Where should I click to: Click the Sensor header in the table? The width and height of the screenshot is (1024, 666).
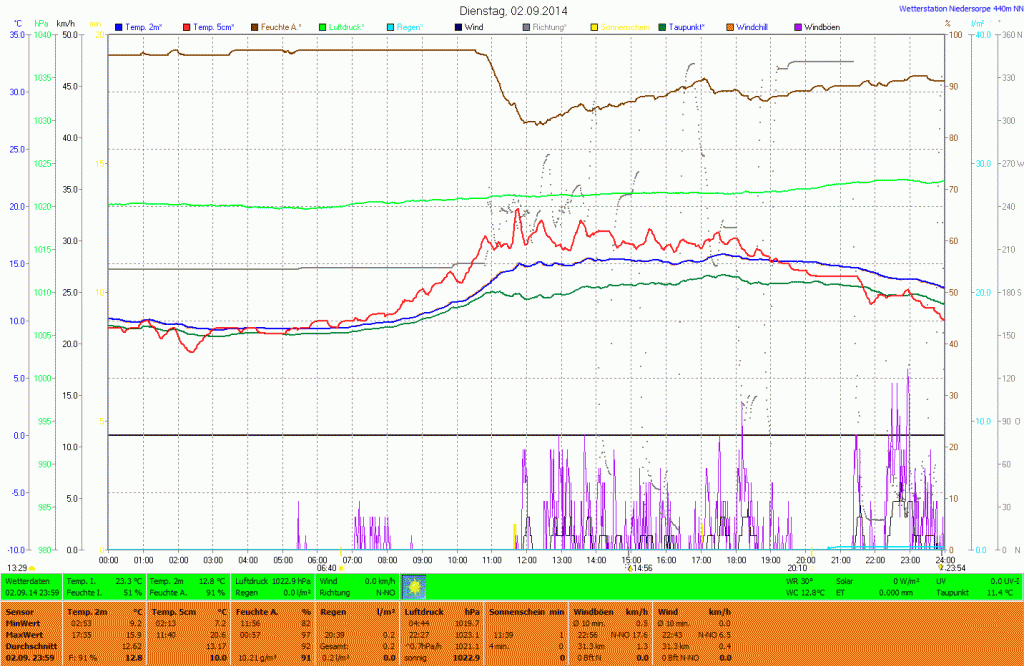click(x=19, y=610)
